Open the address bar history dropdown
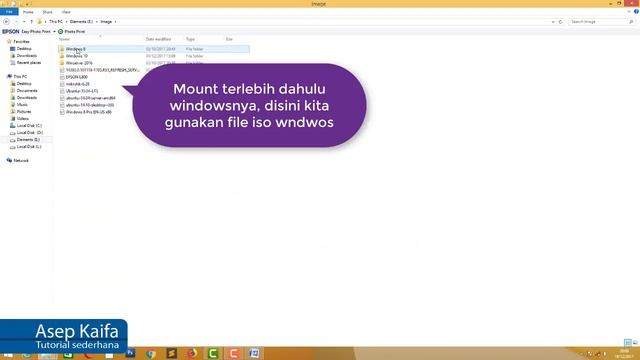This screenshot has height=360, width=640. (x=553, y=22)
